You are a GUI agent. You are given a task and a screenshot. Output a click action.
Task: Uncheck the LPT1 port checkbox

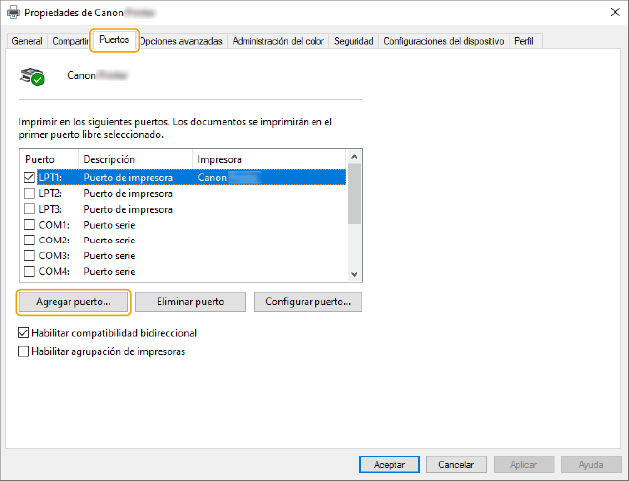[29, 177]
